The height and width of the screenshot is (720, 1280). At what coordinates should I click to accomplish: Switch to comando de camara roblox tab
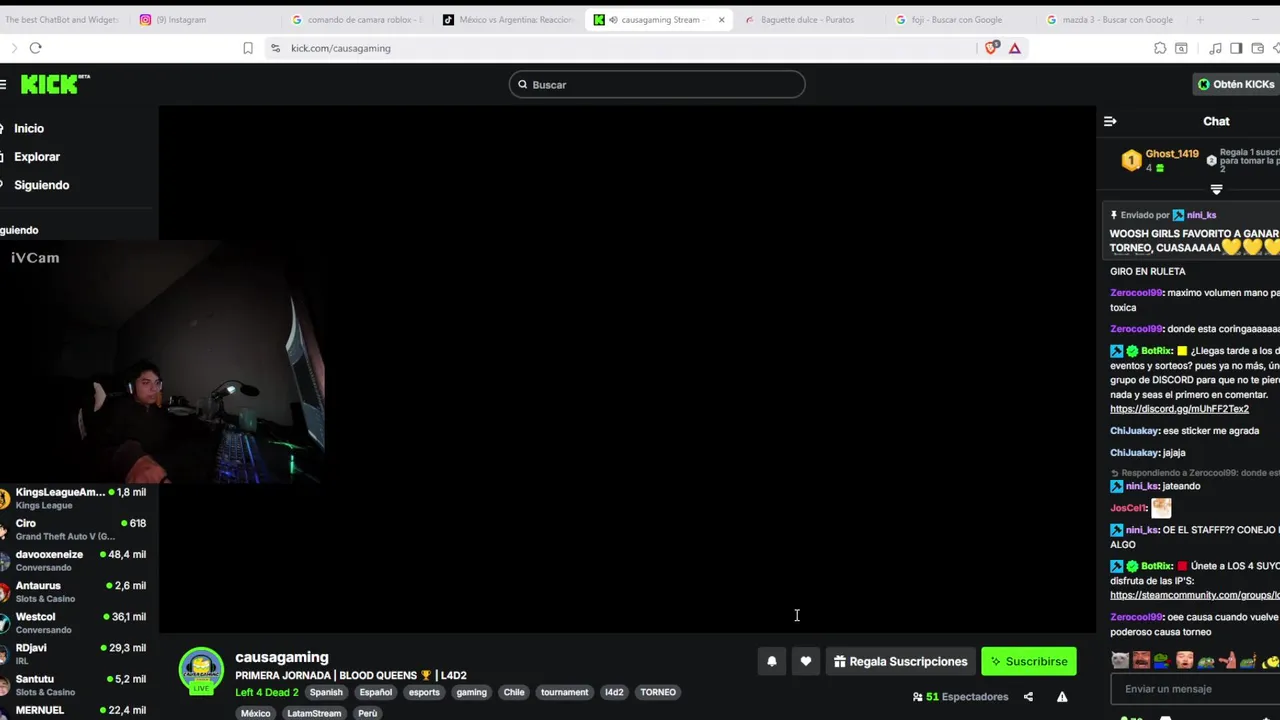tap(358, 20)
